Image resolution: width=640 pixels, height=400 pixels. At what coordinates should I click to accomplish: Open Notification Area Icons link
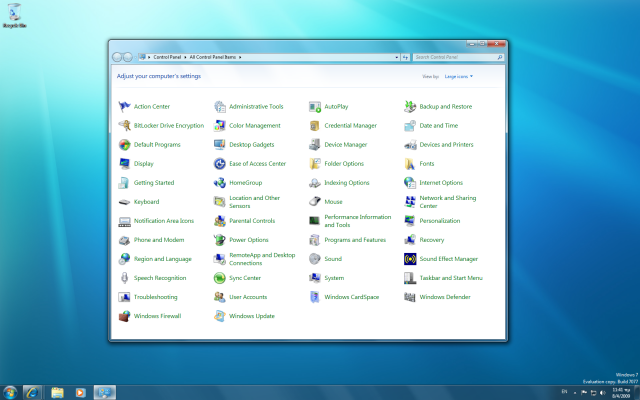pyautogui.click(x=164, y=221)
